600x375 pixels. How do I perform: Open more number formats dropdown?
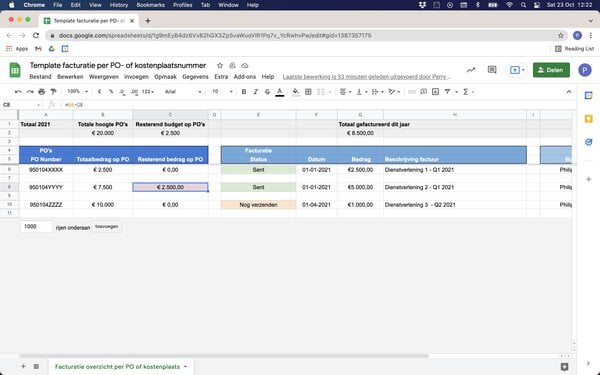click(x=148, y=92)
